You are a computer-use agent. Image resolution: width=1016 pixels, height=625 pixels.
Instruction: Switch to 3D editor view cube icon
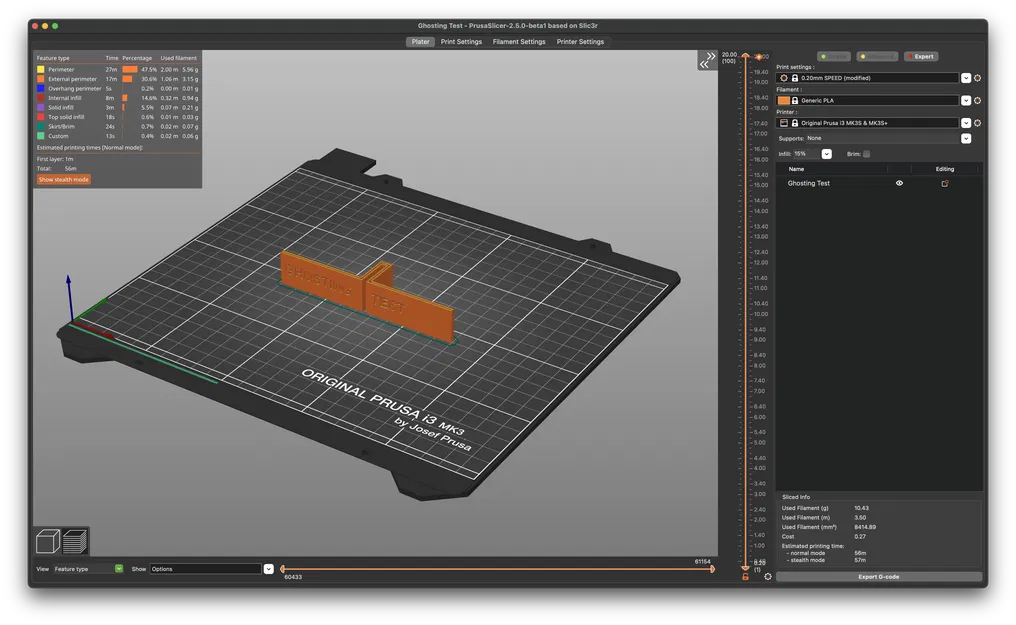(48, 542)
